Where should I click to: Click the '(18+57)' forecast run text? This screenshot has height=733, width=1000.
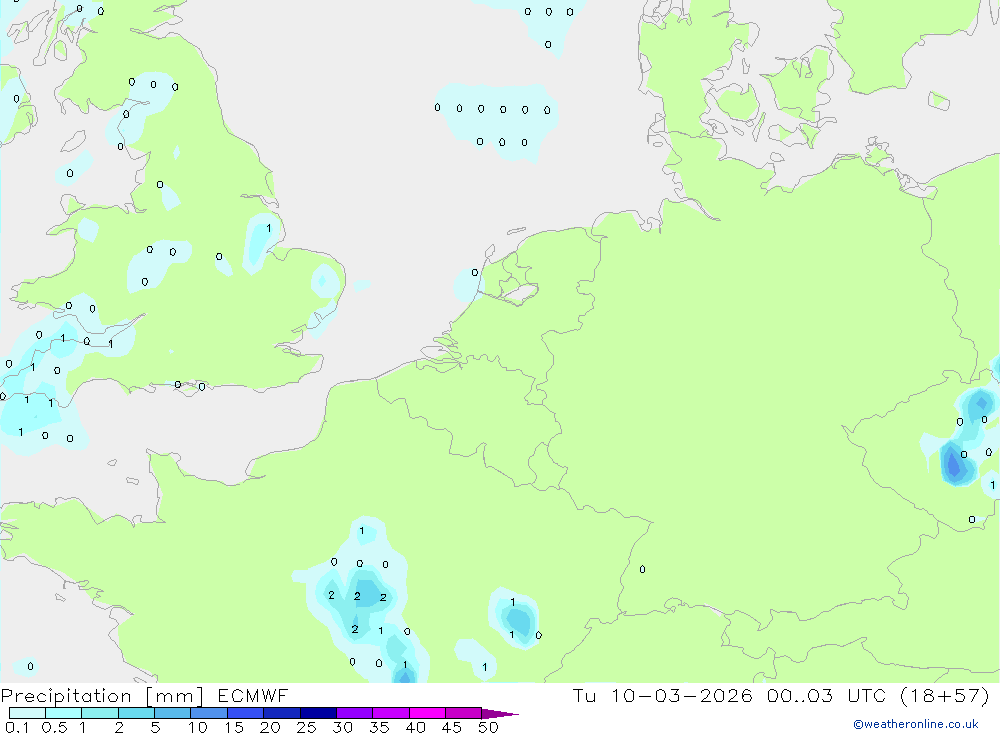point(945,695)
